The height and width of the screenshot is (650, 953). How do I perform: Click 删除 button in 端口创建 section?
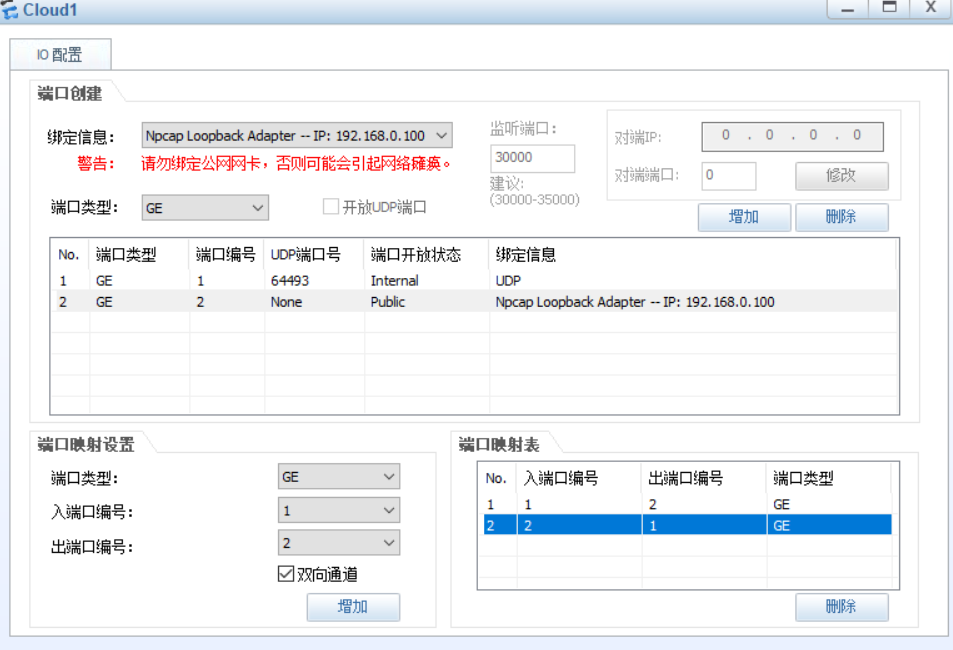(841, 217)
